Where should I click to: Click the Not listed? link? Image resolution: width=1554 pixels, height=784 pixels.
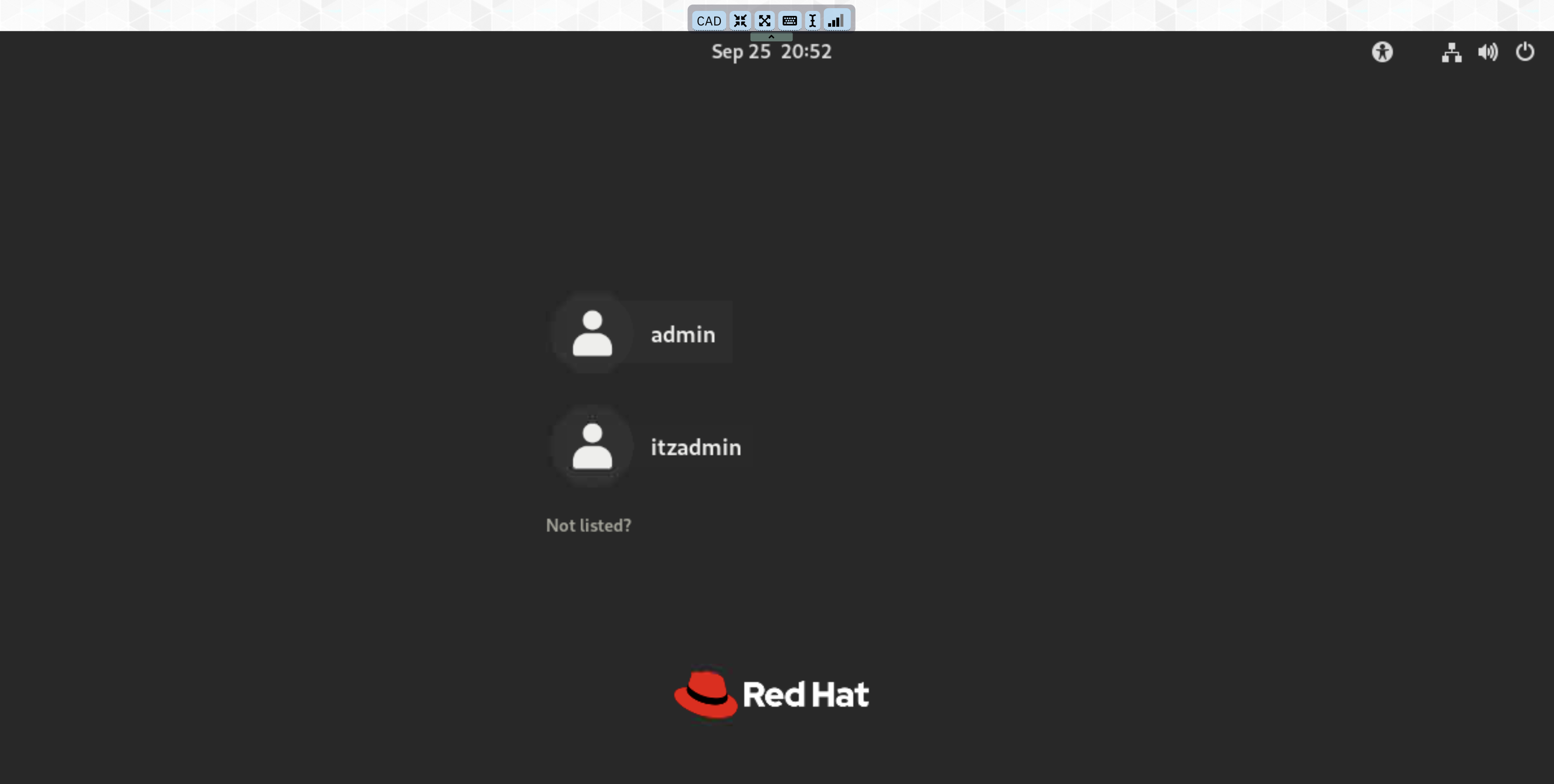pos(588,525)
